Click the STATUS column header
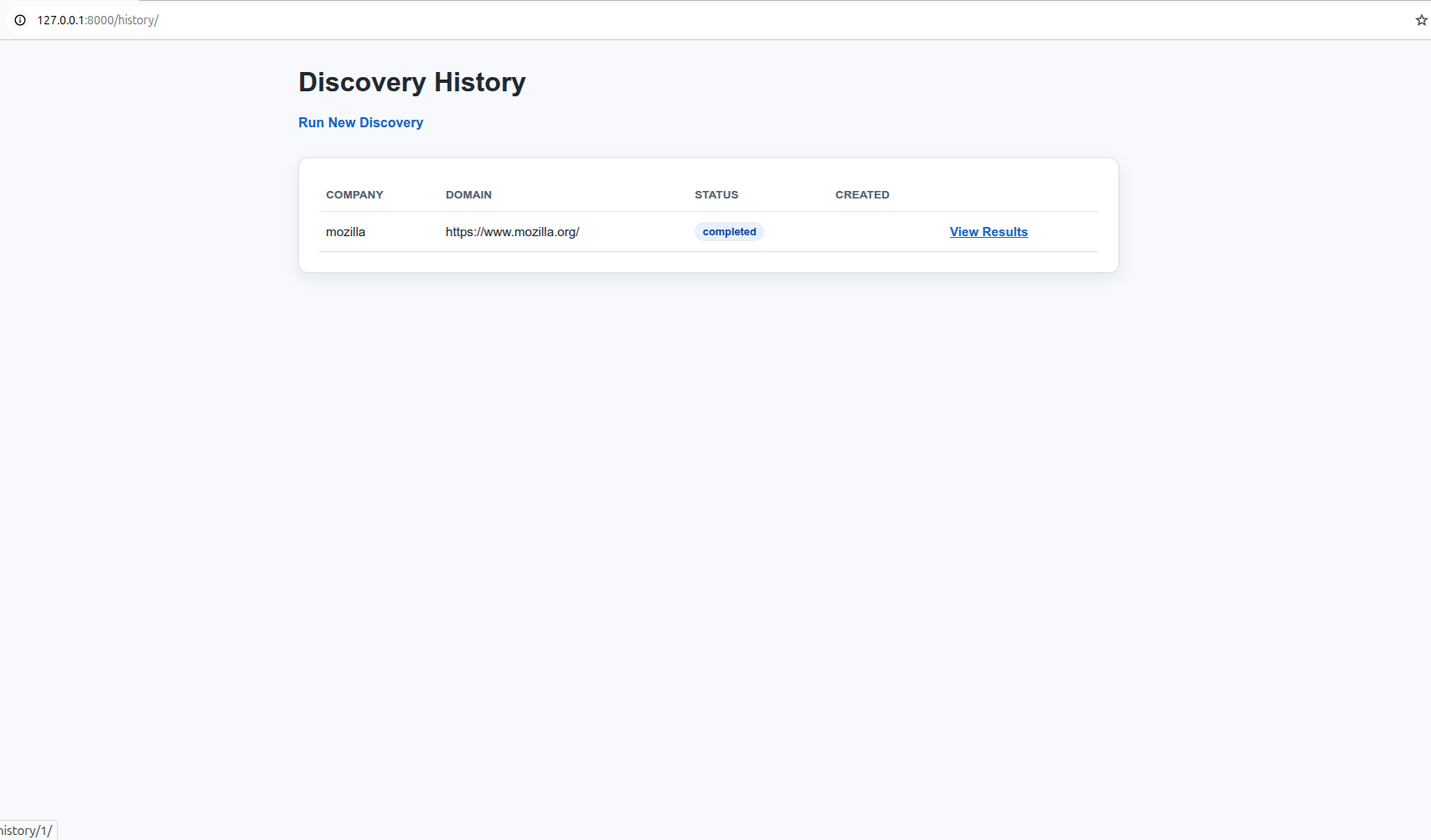 [716, 194]
